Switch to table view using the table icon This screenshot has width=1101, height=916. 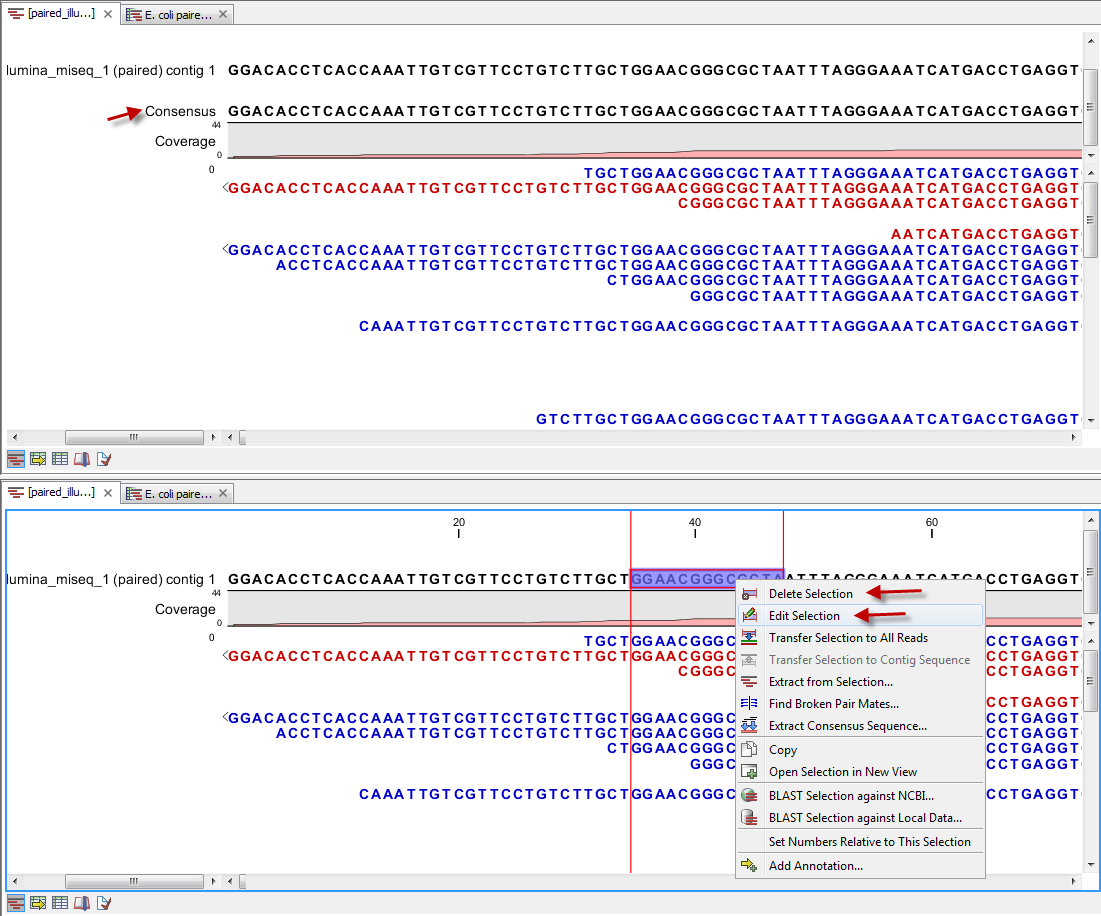tap(59, 458)
